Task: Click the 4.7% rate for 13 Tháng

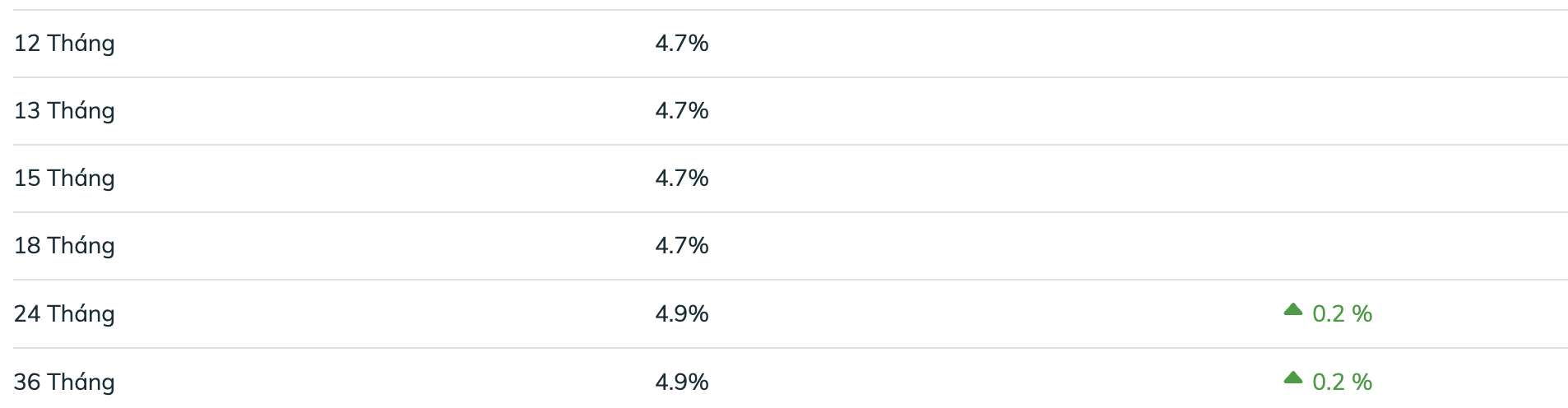Action: [682, 110]
